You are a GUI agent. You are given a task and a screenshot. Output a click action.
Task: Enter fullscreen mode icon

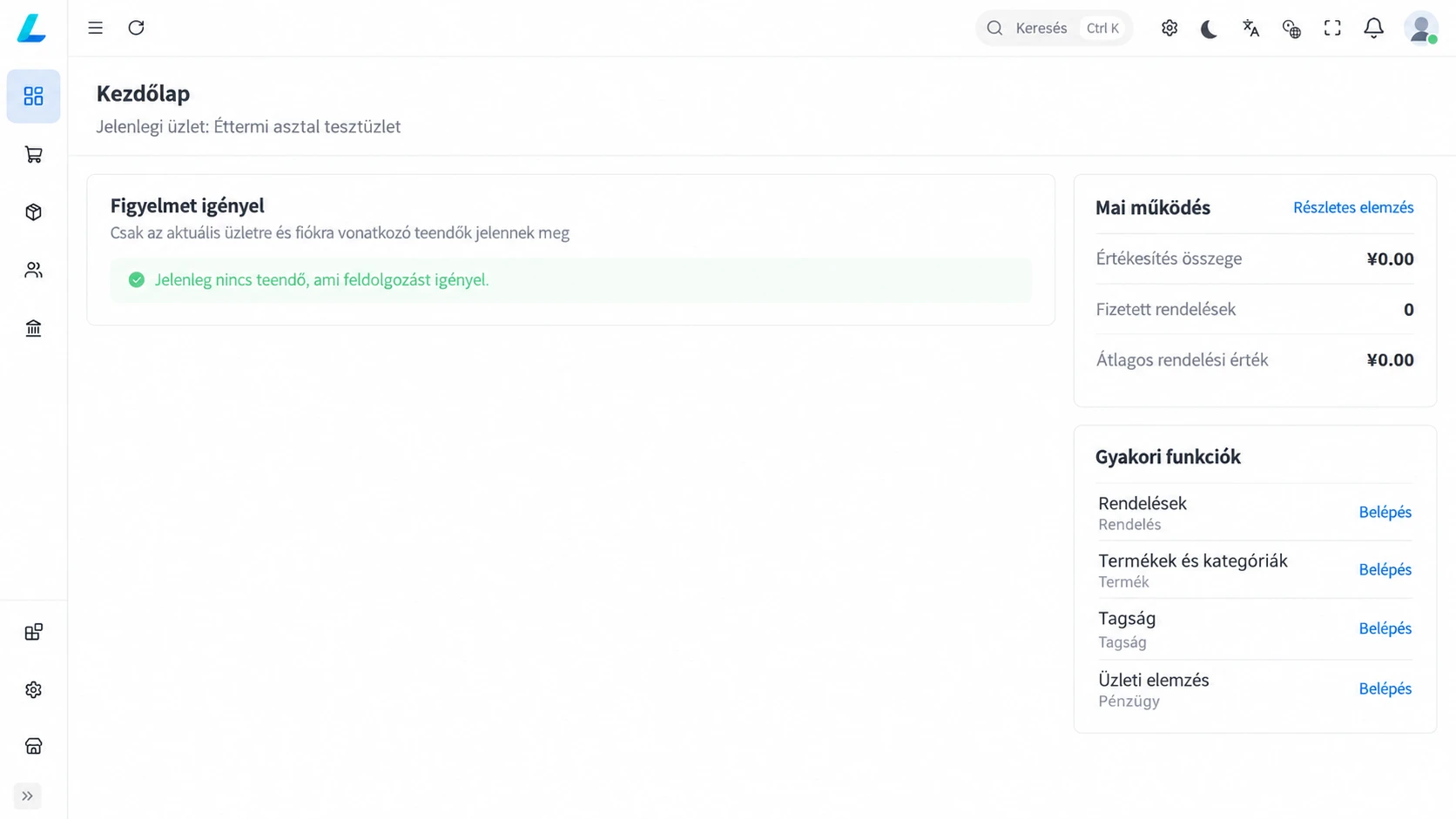point(1332,28)
